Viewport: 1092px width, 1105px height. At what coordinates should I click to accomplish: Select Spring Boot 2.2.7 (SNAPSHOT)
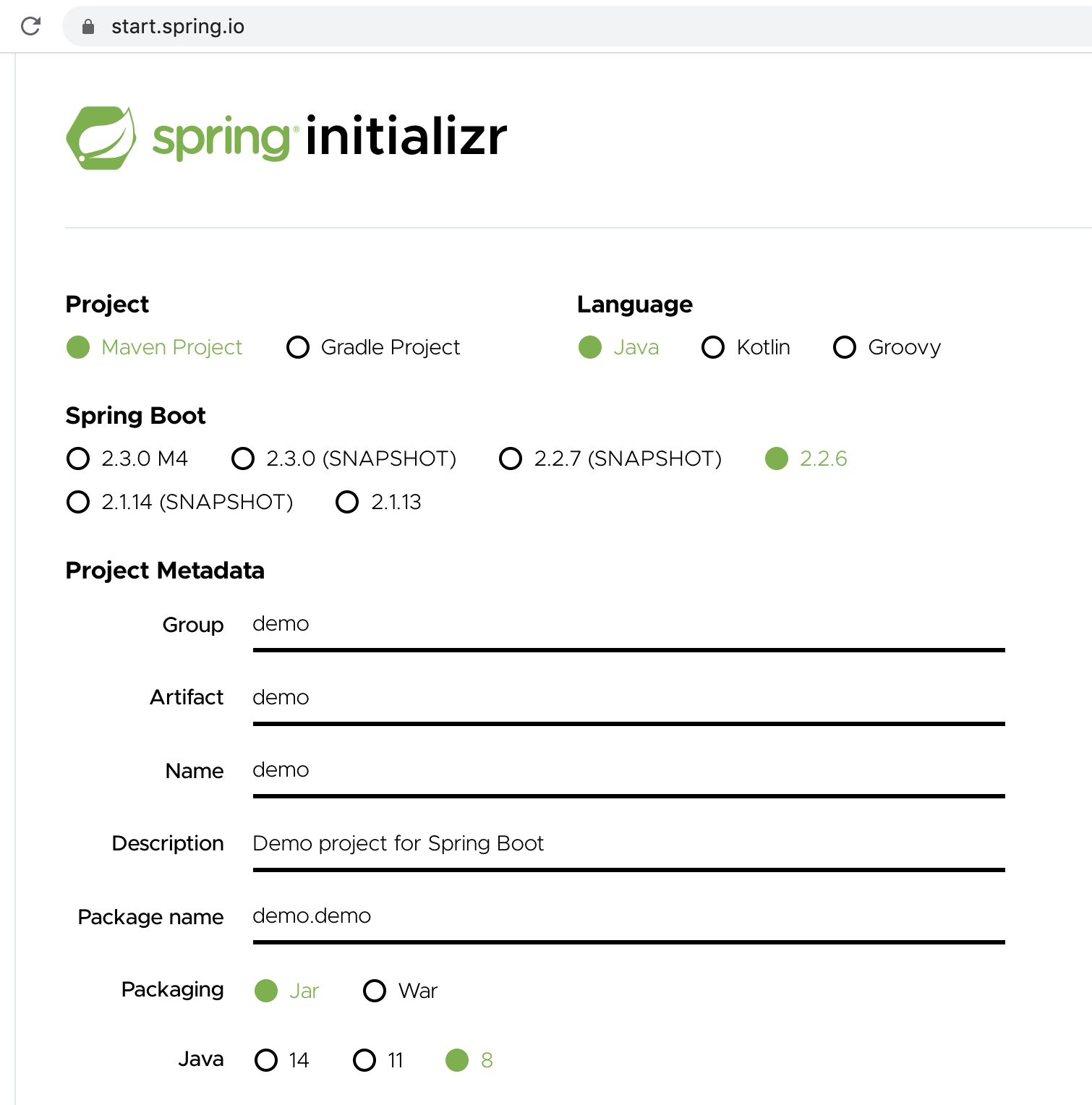point(610,458)
